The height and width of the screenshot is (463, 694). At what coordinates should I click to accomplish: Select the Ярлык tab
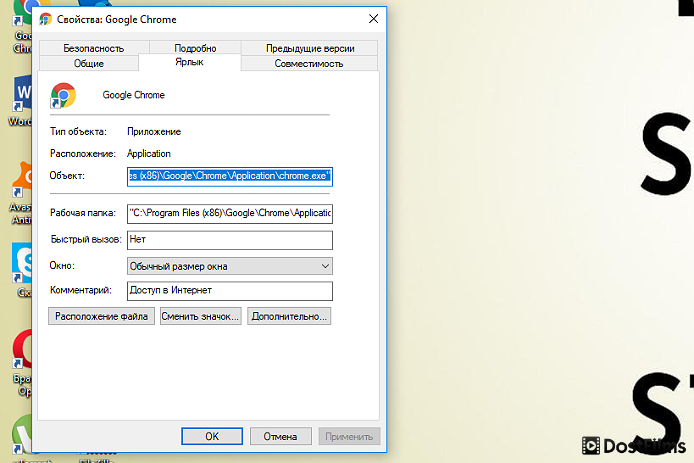189,62
